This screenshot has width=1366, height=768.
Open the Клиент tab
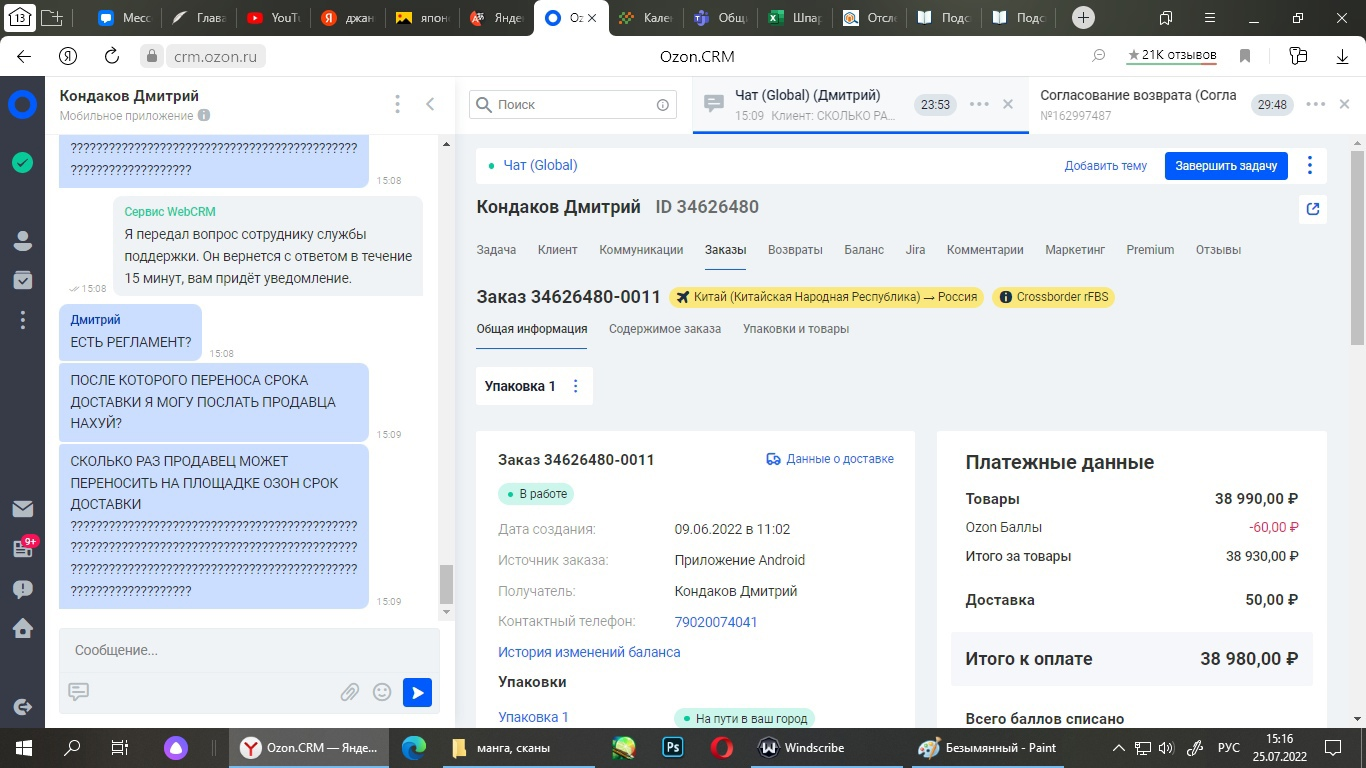[x=557, y=250]
